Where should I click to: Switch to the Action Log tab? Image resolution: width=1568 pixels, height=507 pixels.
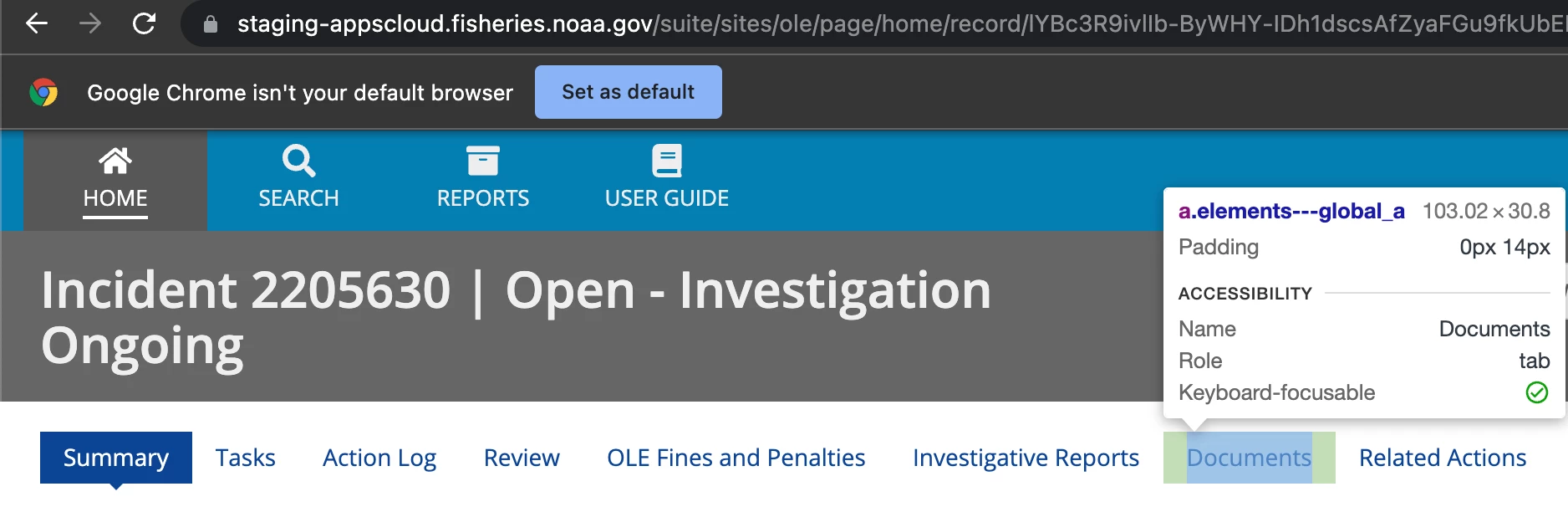379,458
